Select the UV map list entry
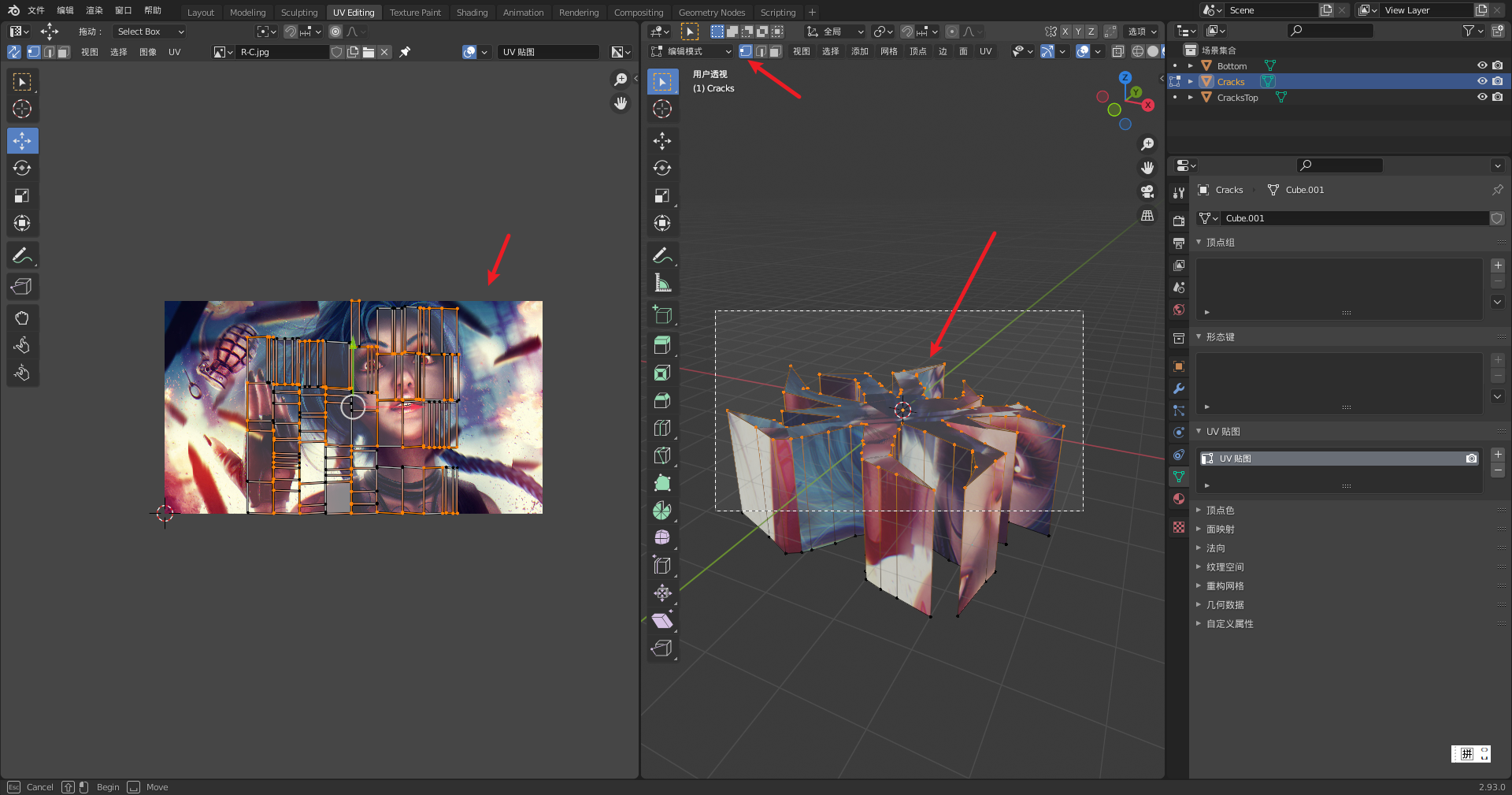 tap(1339, 459)
